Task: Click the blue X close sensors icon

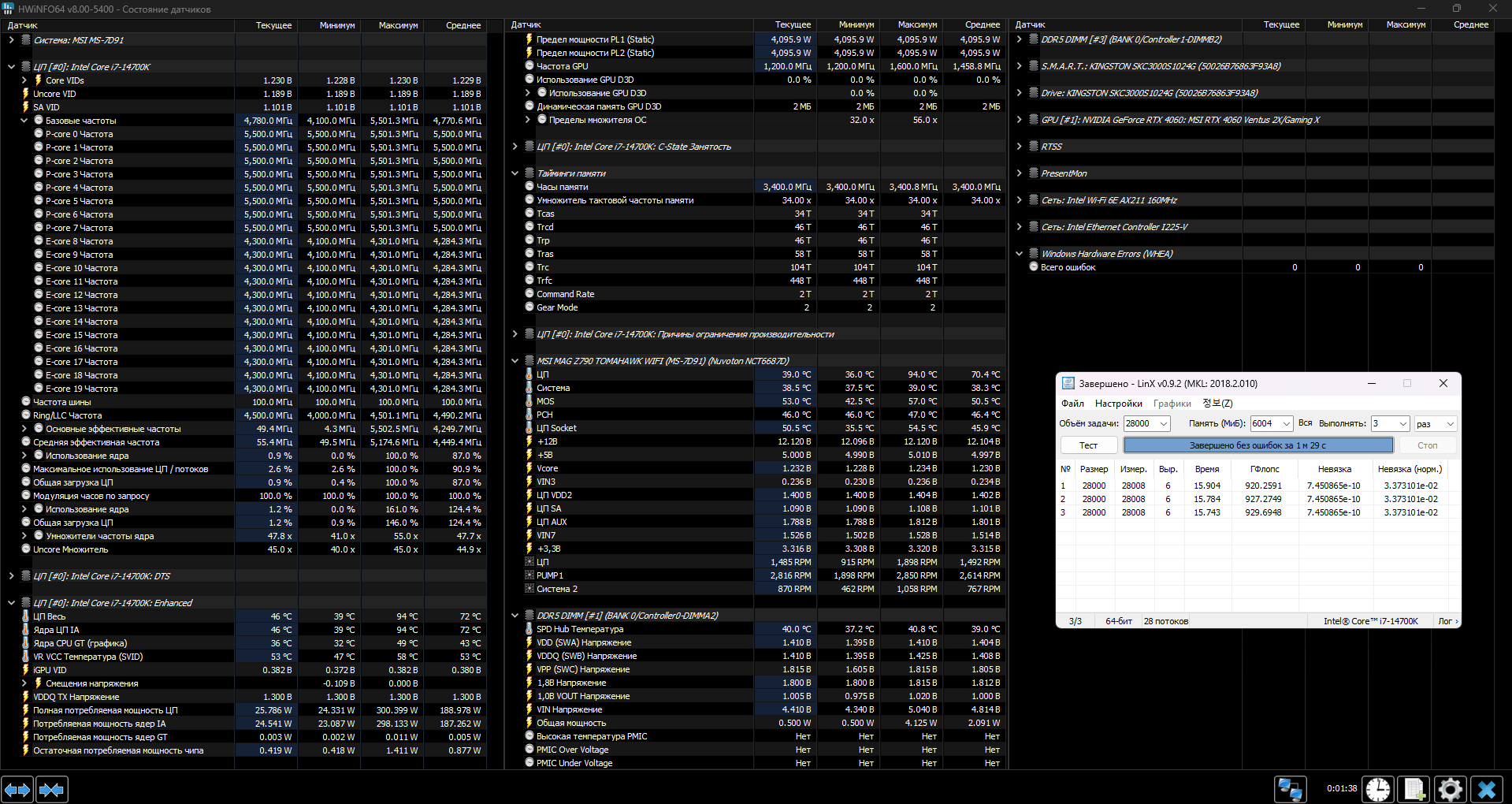Action: 1487,789
